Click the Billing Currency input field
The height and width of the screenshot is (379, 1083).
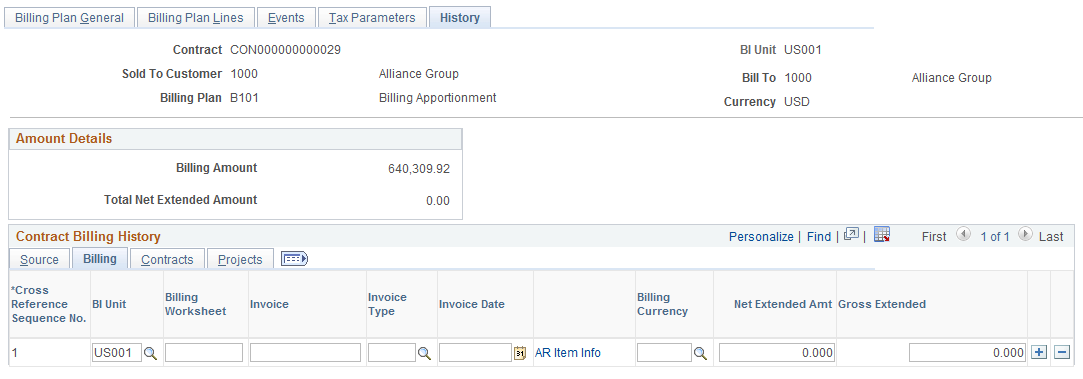click(x=664, y=353)
